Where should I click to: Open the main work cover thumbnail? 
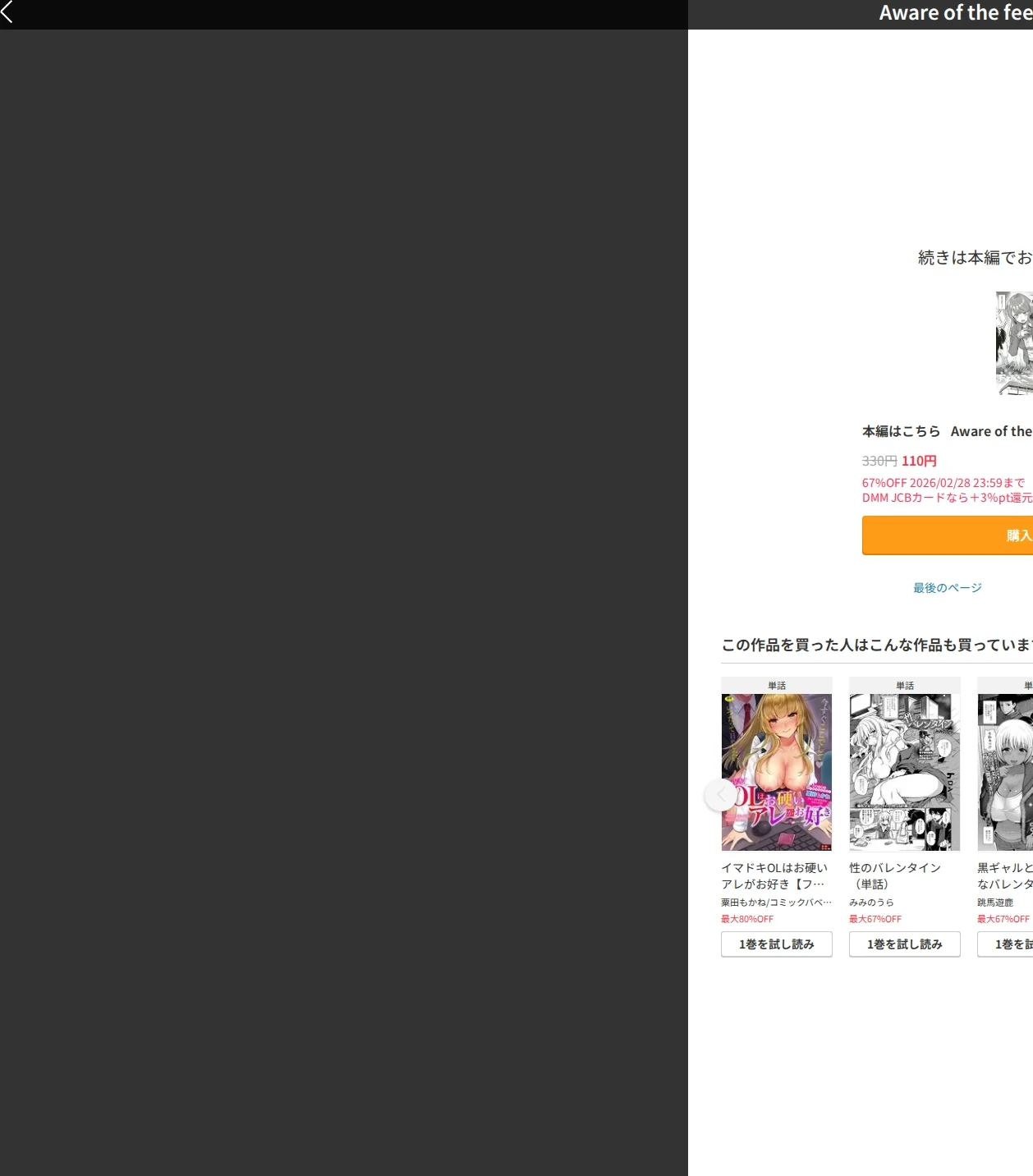click(1014, 343)
